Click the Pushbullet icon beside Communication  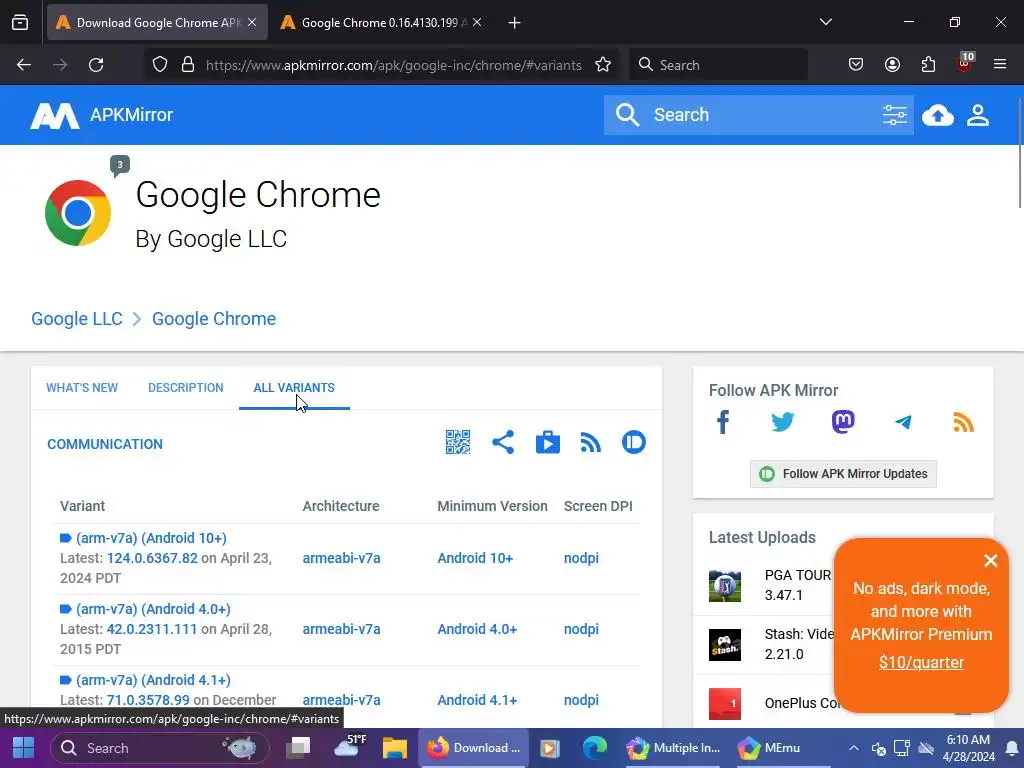click(633, 442)
